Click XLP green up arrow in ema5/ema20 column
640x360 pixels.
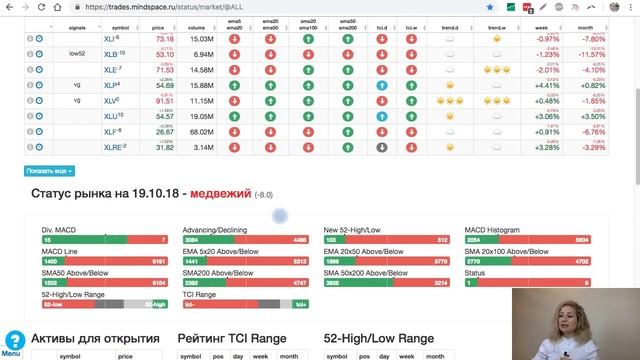pyautogui.click(x=234, y=86)
